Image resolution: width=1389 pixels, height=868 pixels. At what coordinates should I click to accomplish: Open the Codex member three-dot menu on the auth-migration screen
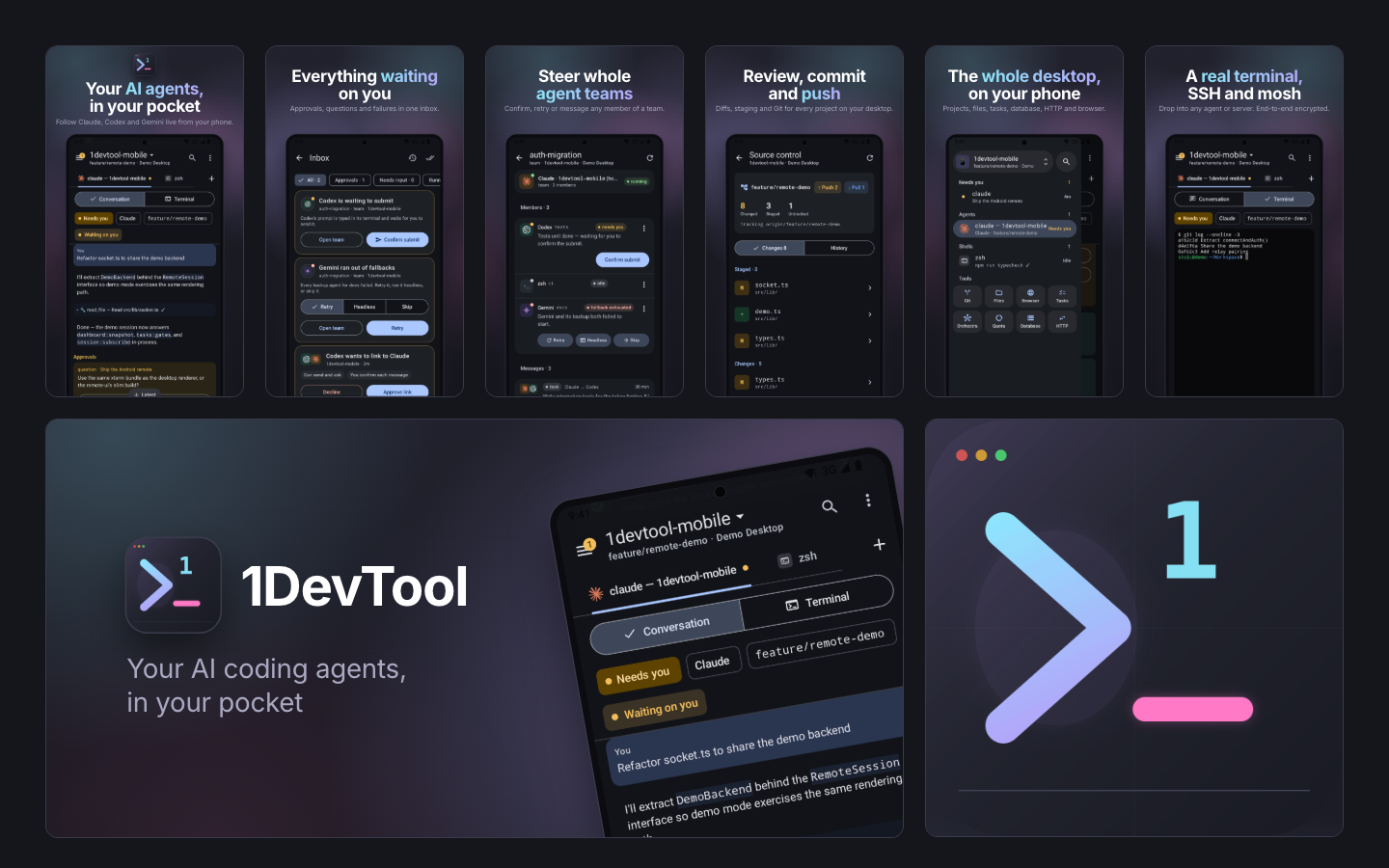point(644,229)
